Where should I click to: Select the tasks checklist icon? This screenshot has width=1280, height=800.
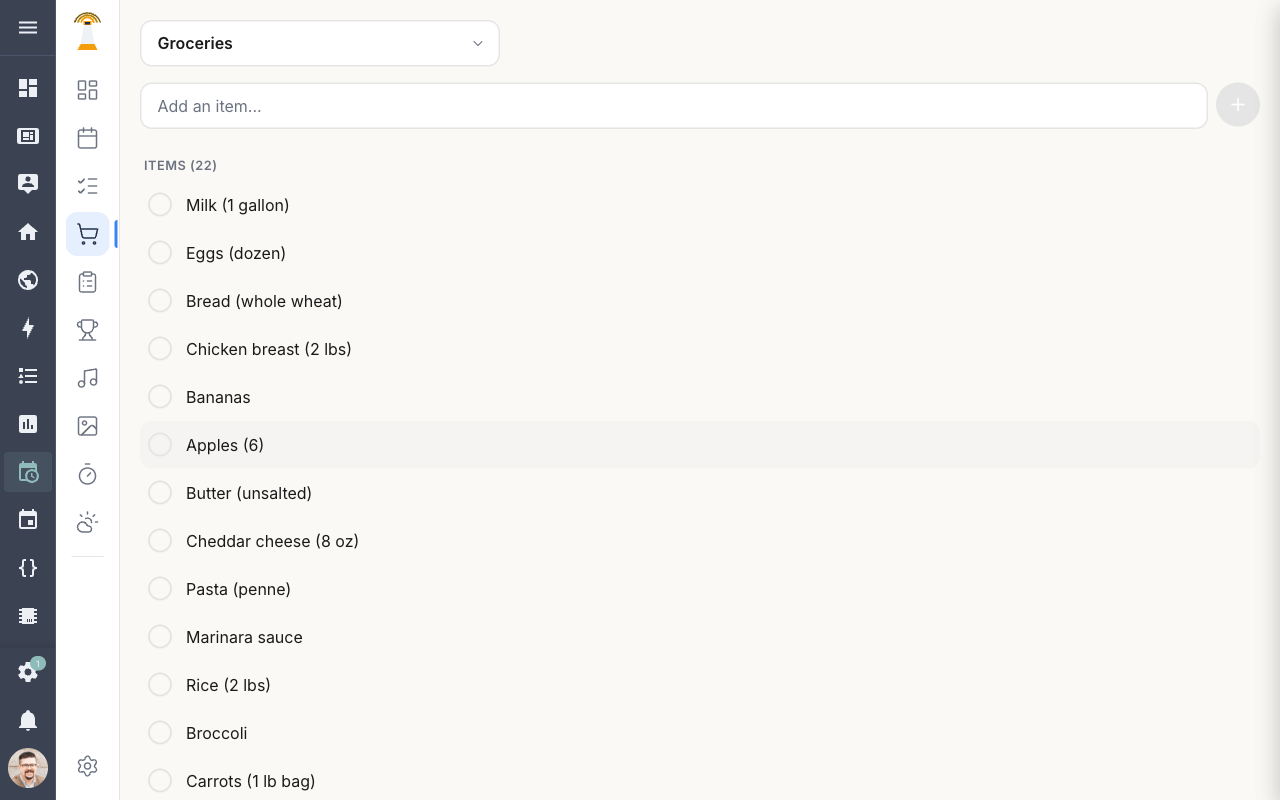[x=87, y=185]
